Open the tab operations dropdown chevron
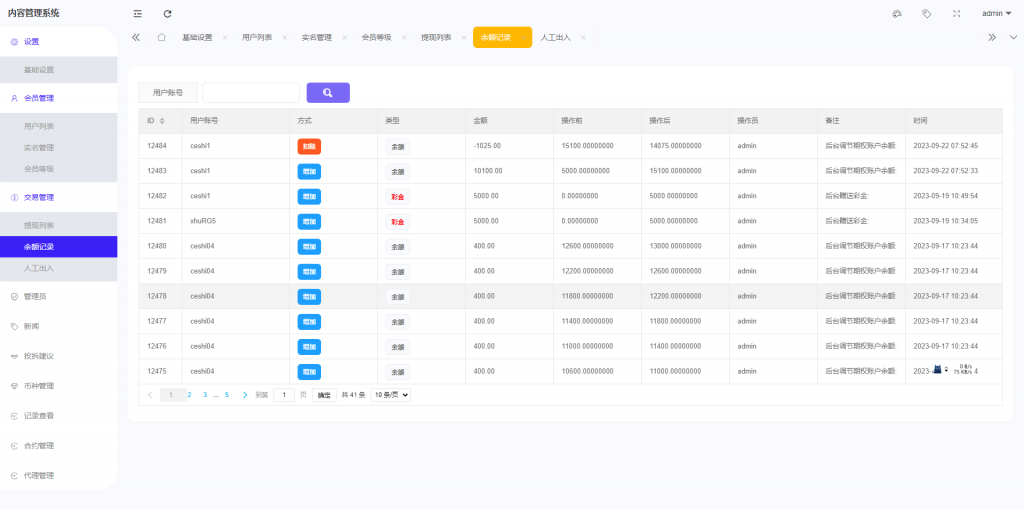The image size is (1024, 509). point(1013,37)
